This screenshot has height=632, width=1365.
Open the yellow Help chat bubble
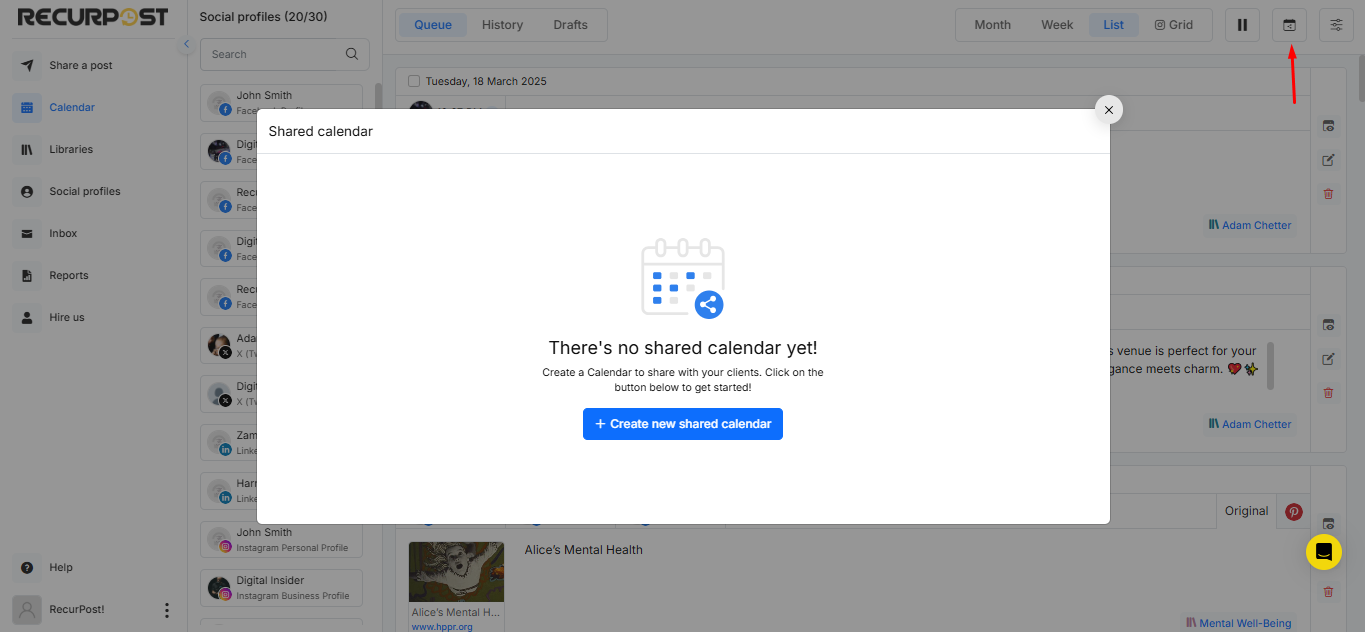(x=1323, y=551)
